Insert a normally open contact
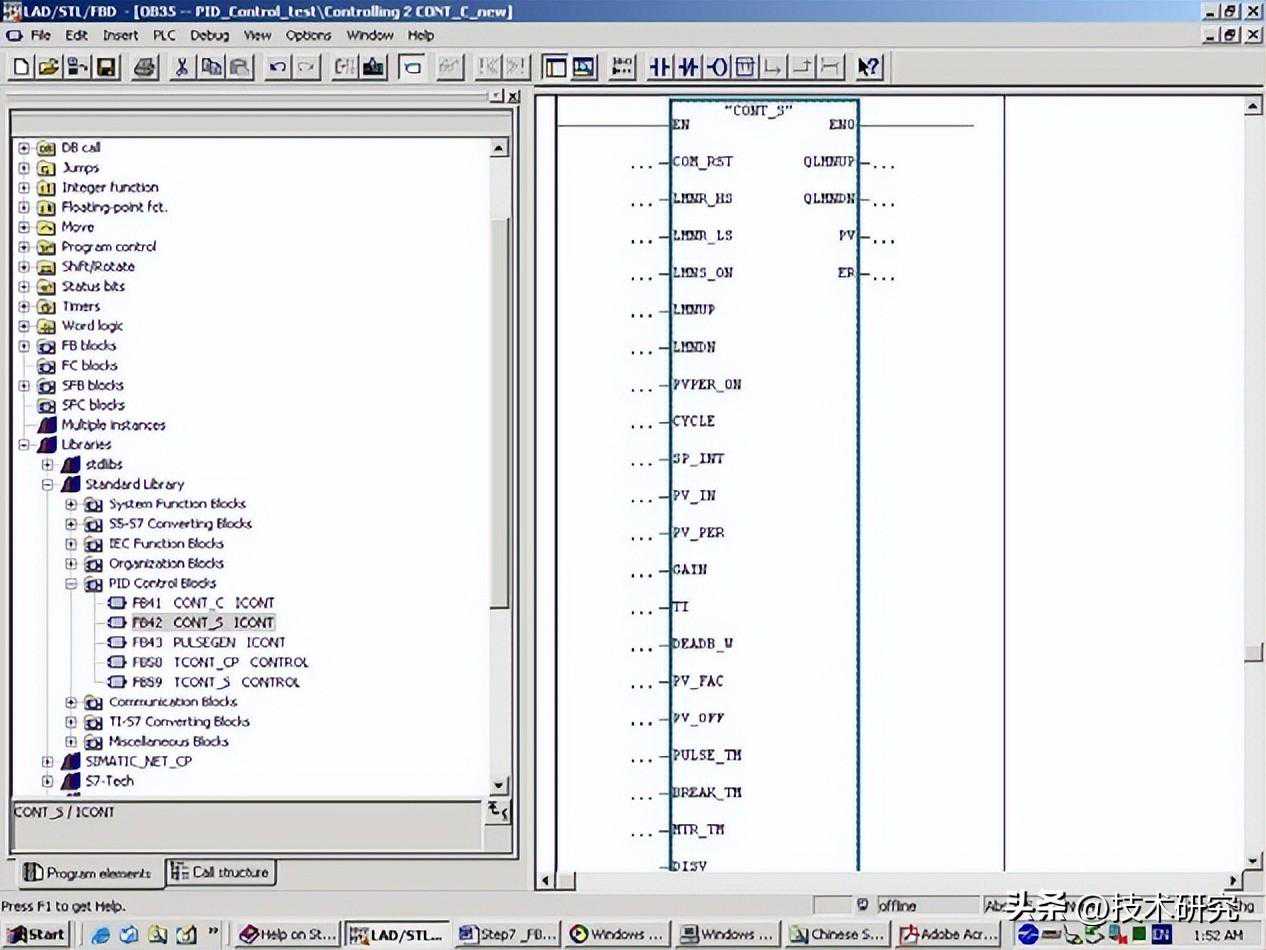 click(659, 67)
